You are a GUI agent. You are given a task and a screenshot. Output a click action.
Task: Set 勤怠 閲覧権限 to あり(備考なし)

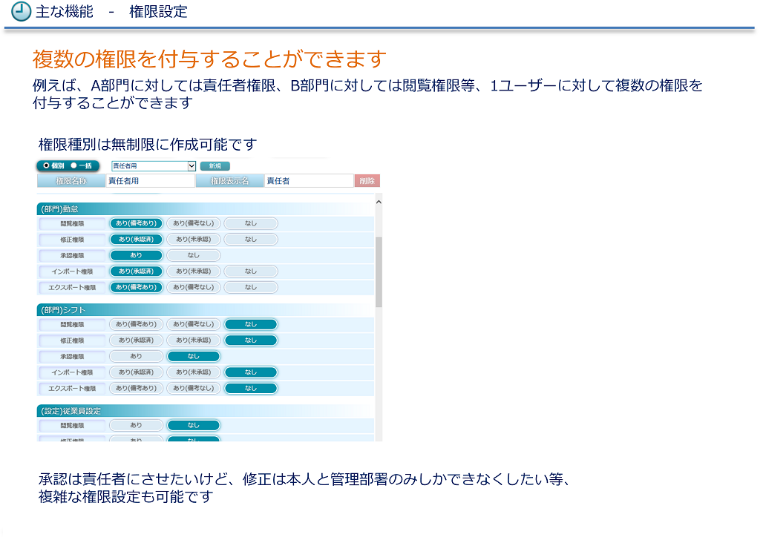[x=192, y=224]
